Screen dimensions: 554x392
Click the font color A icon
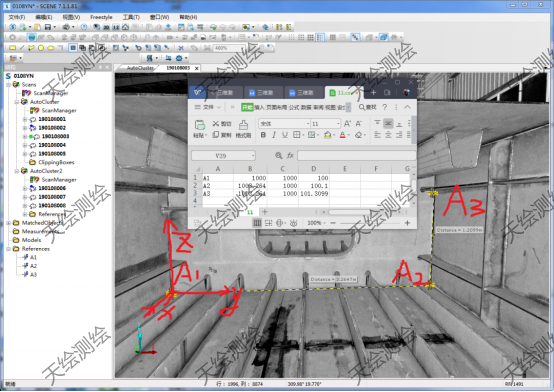pos(342,135)
